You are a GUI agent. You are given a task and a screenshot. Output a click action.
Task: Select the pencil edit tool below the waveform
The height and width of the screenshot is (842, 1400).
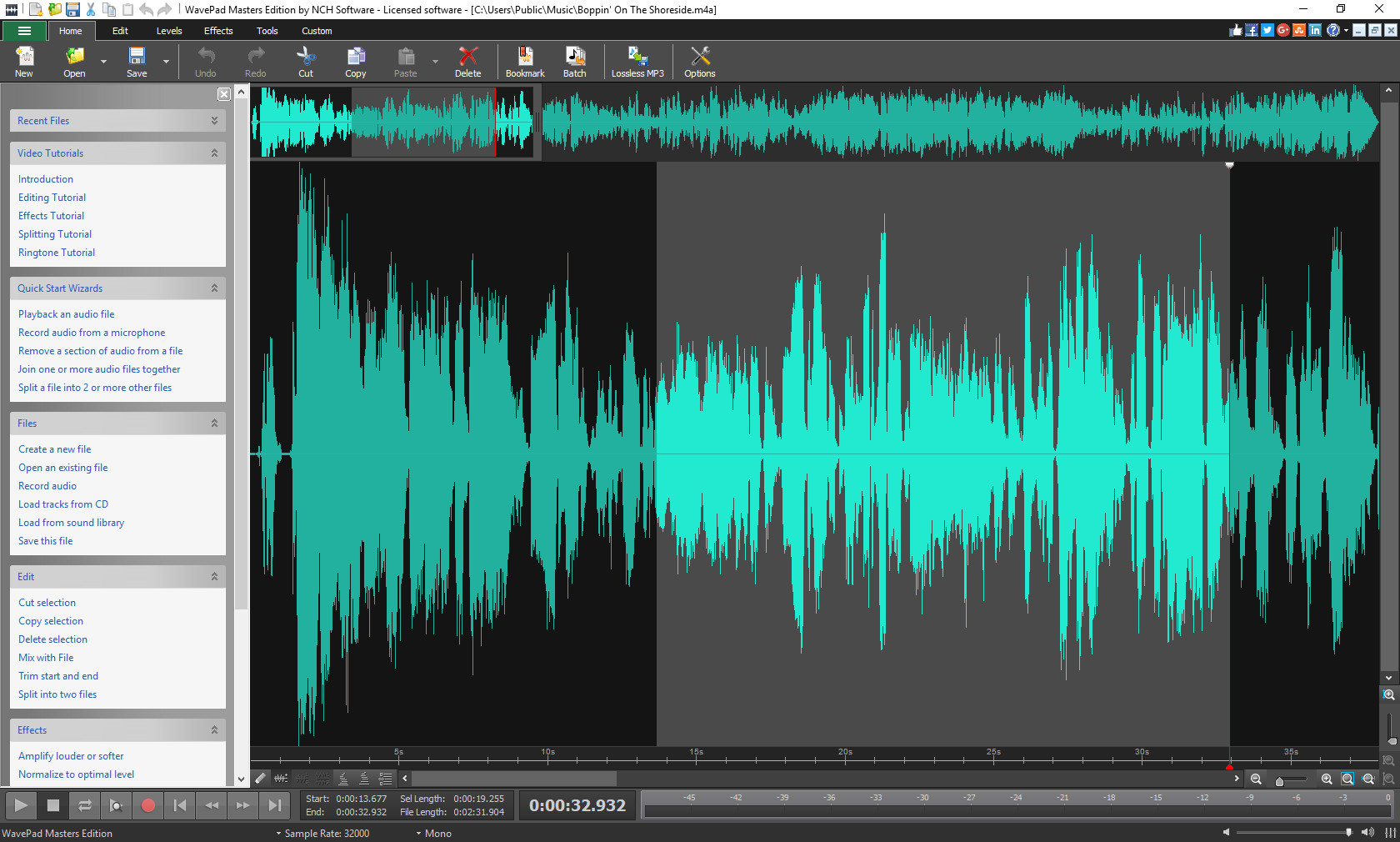click(x=259, y=778)
